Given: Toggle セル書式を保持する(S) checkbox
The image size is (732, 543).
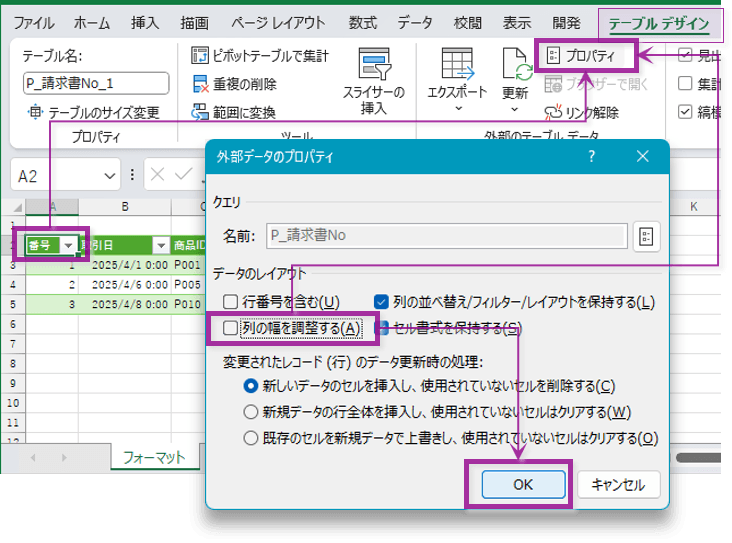Looking at the screenshot, I should coord(382,328).
